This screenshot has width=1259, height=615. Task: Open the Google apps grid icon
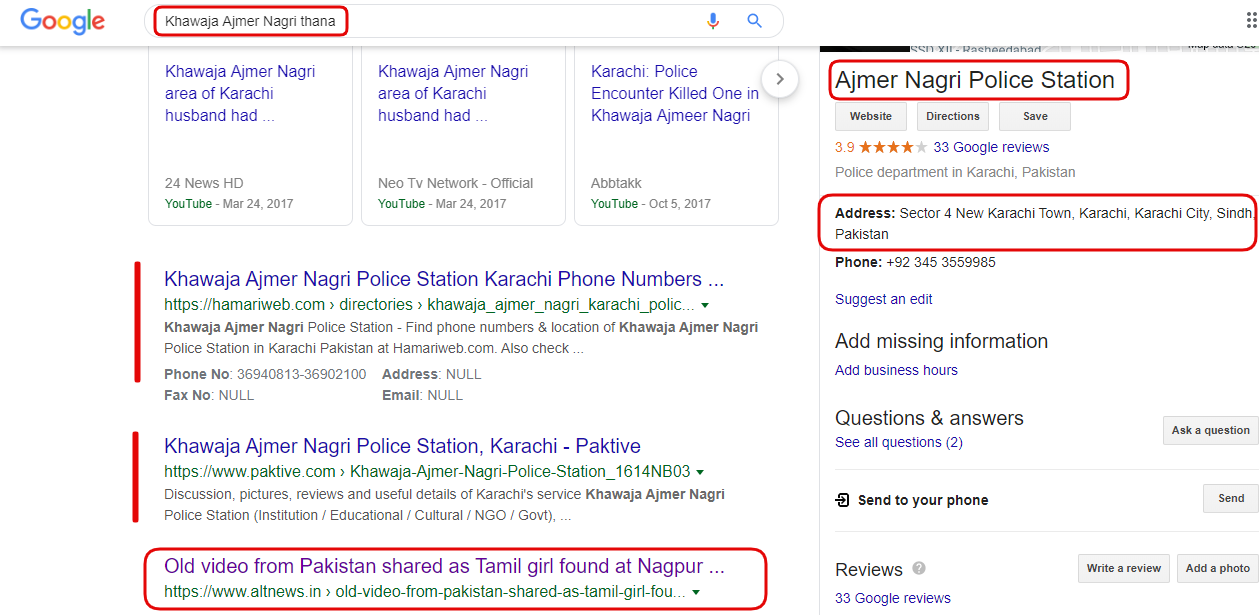pyautogui.click(x=1252, y=21)
